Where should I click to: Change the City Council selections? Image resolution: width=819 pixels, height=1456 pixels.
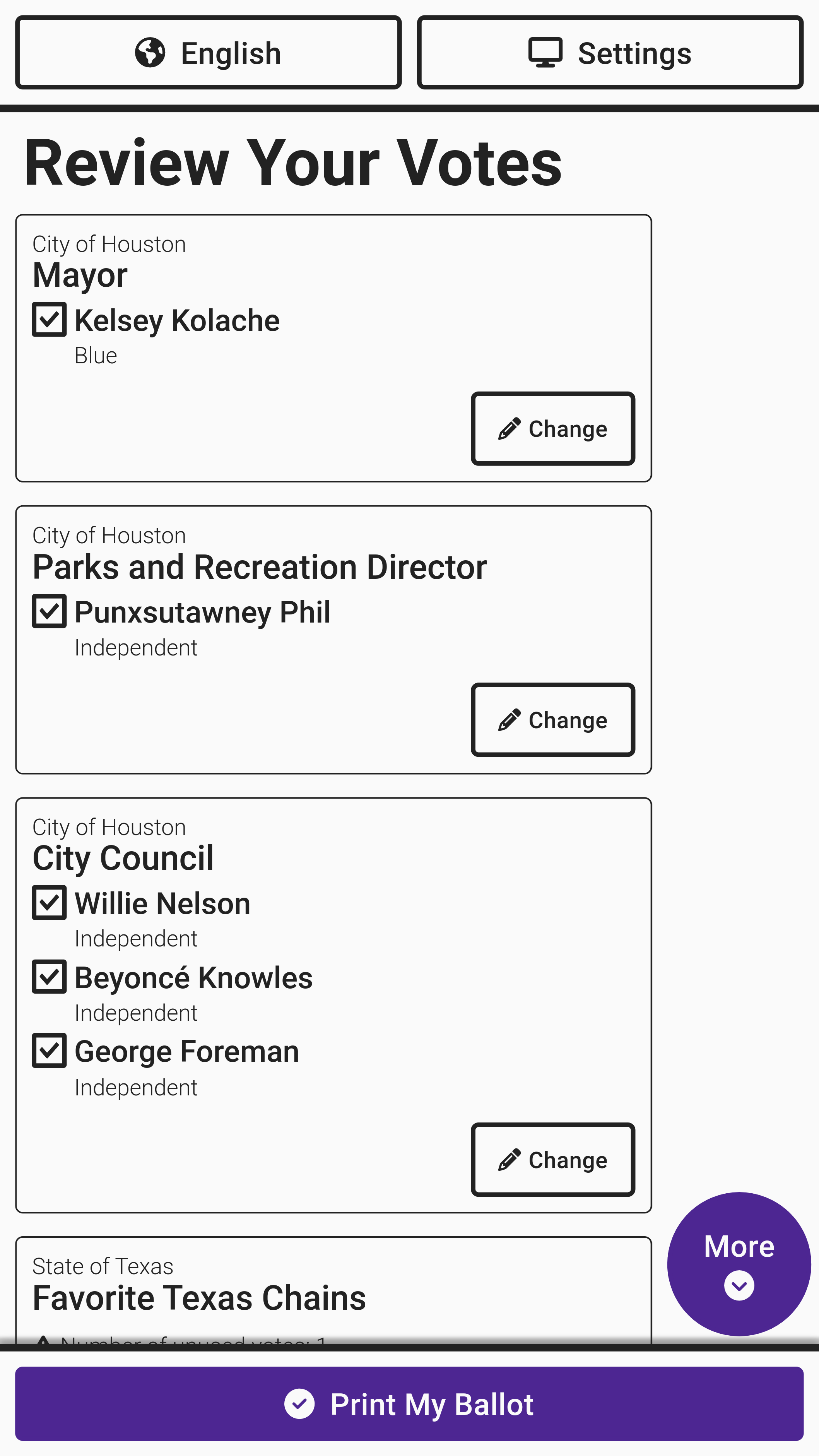coord(553,1160)
